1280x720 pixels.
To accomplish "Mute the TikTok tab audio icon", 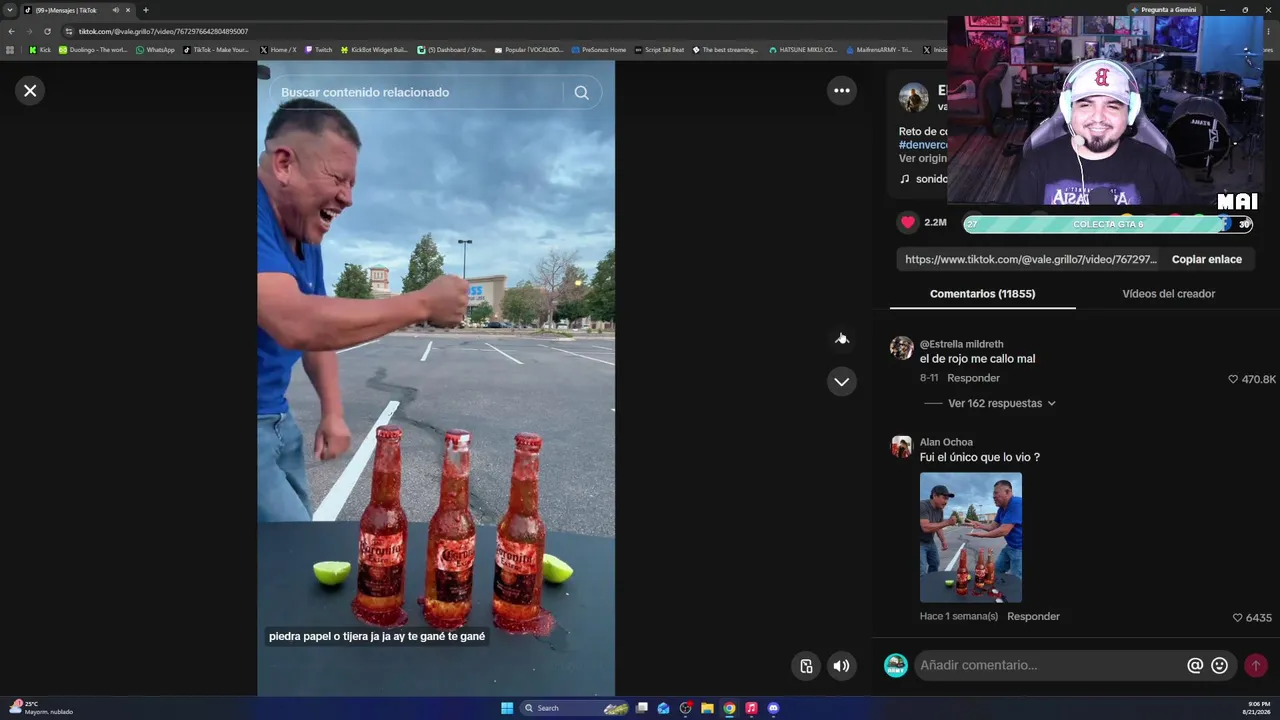I will (x=116, y=10).
